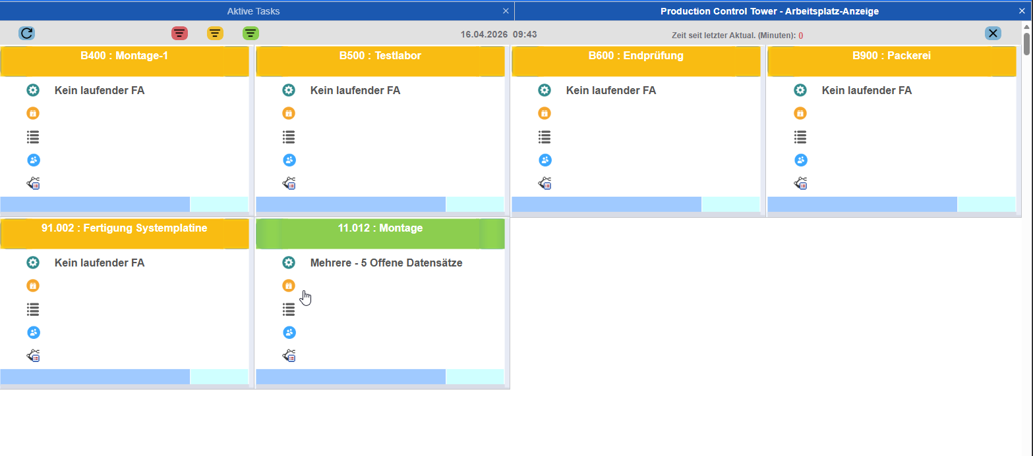
Task: Open gear icon in 91.002 Fertigung Systemplatine
Action: (33, 263)
